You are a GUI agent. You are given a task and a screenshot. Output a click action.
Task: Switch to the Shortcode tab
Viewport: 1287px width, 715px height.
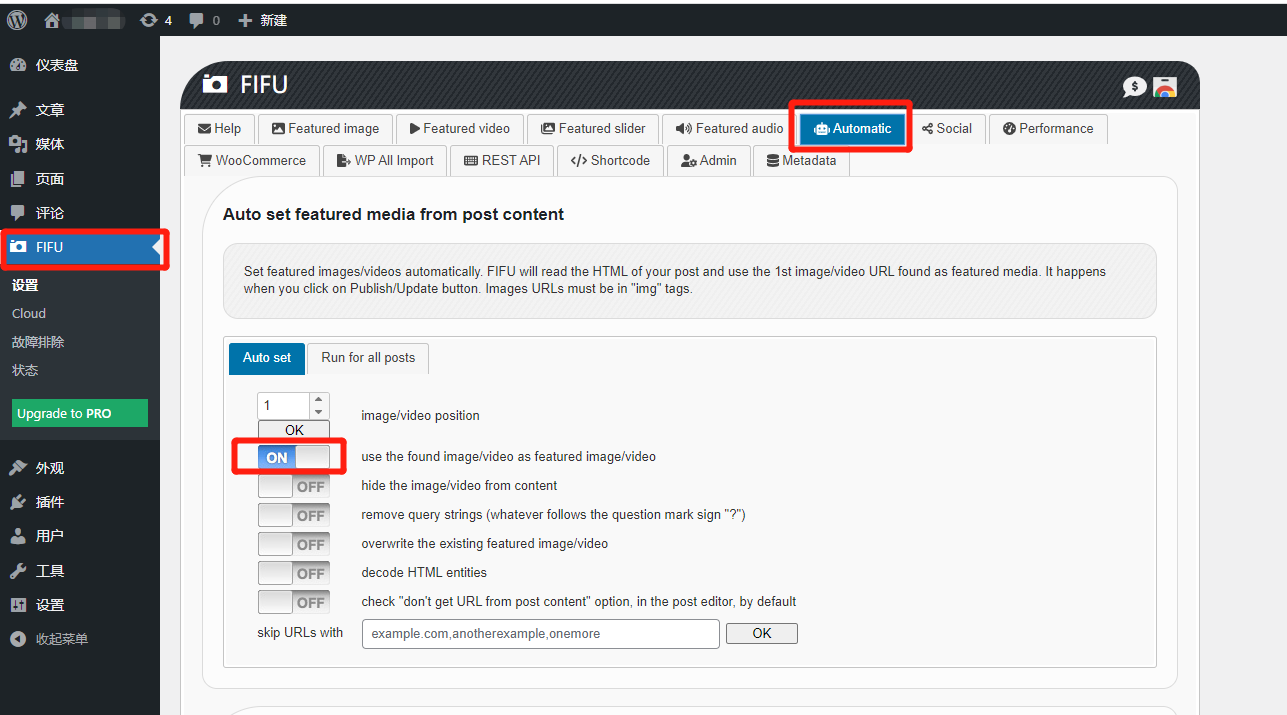[610, 160]
